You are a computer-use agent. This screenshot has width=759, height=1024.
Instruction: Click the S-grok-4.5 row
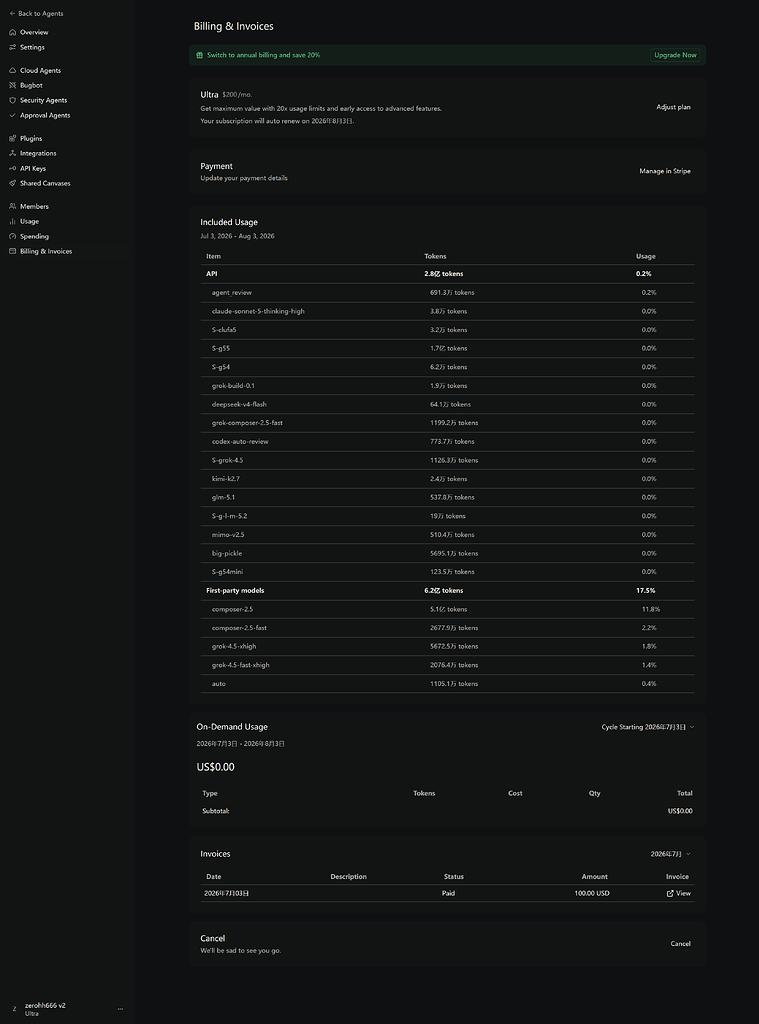coord(447,460)
